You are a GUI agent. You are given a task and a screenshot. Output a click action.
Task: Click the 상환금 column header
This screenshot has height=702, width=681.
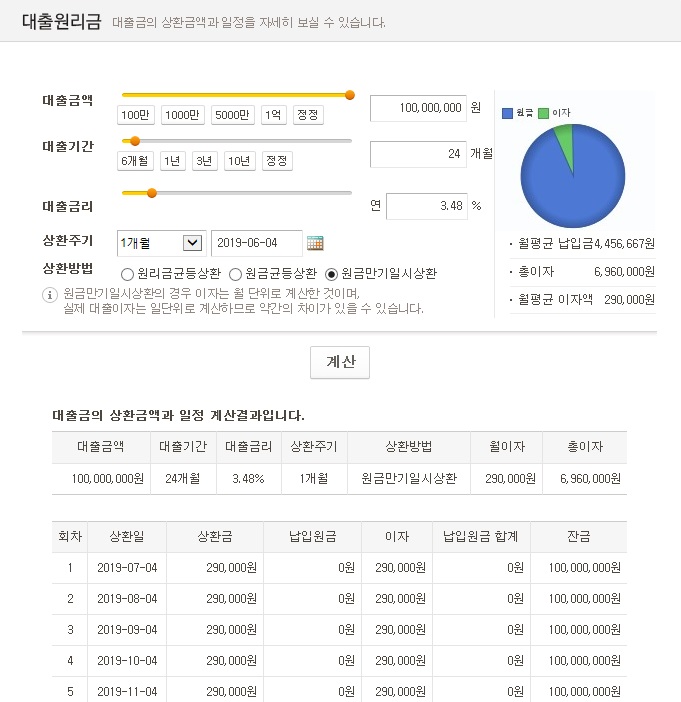(215, 536)
